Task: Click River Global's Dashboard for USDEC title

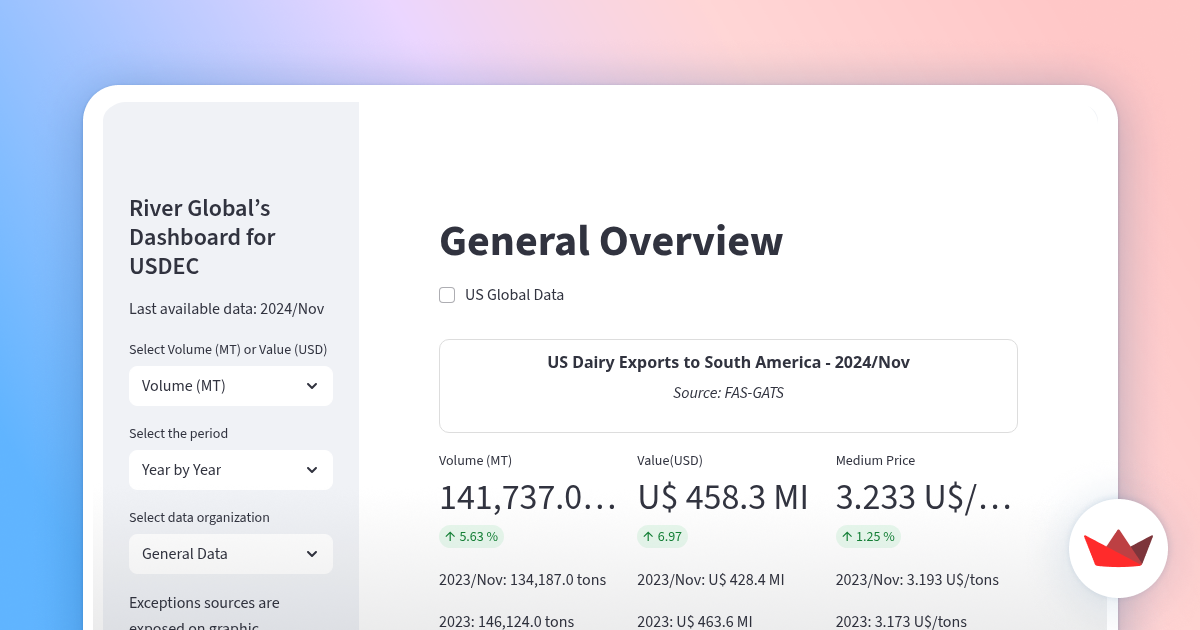Action: (x=202, y=237)
